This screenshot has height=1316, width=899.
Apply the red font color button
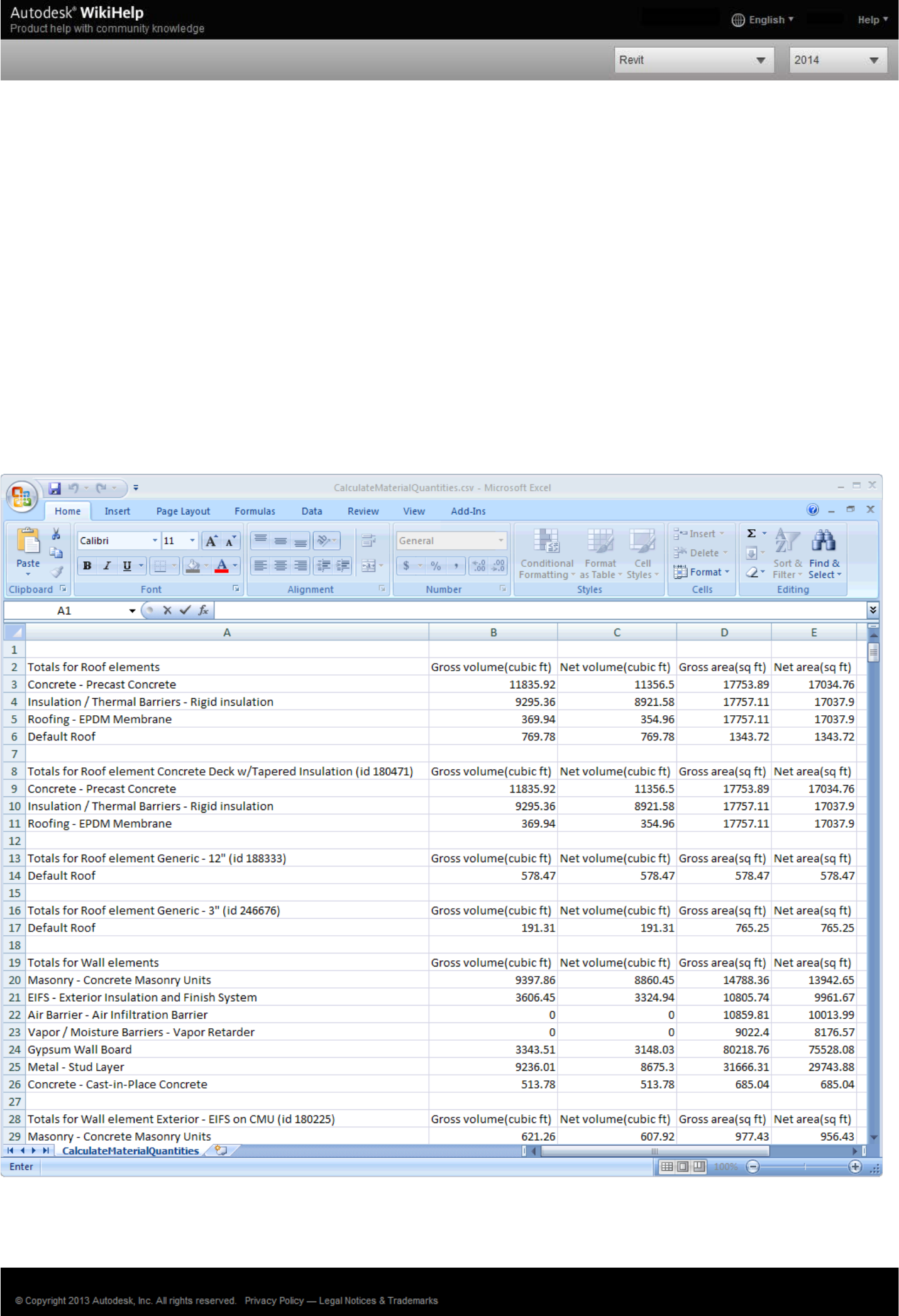pos(222,566)
